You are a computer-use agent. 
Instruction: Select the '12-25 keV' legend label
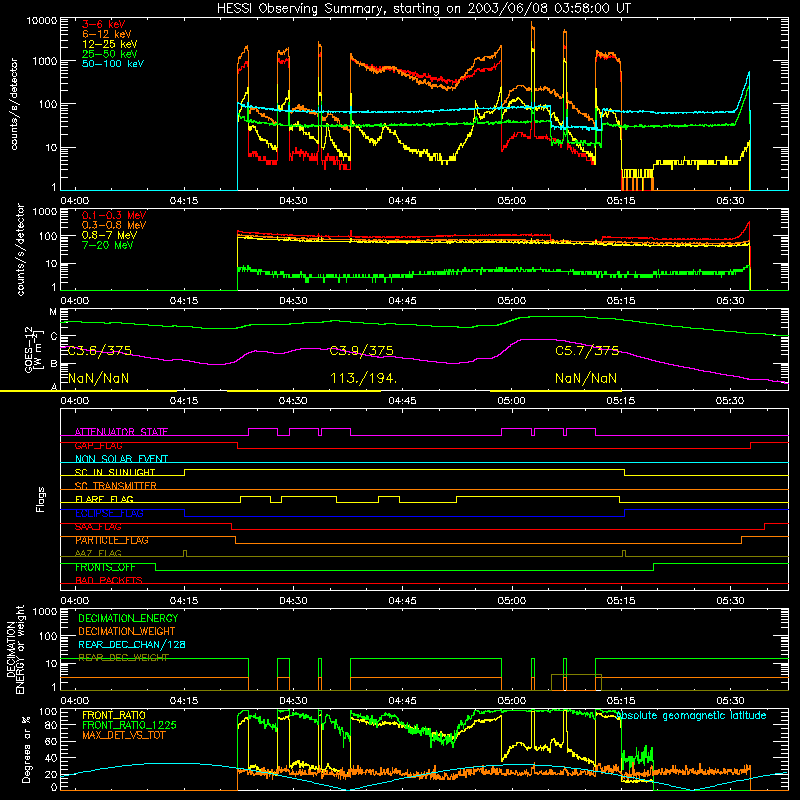[110, 44]
